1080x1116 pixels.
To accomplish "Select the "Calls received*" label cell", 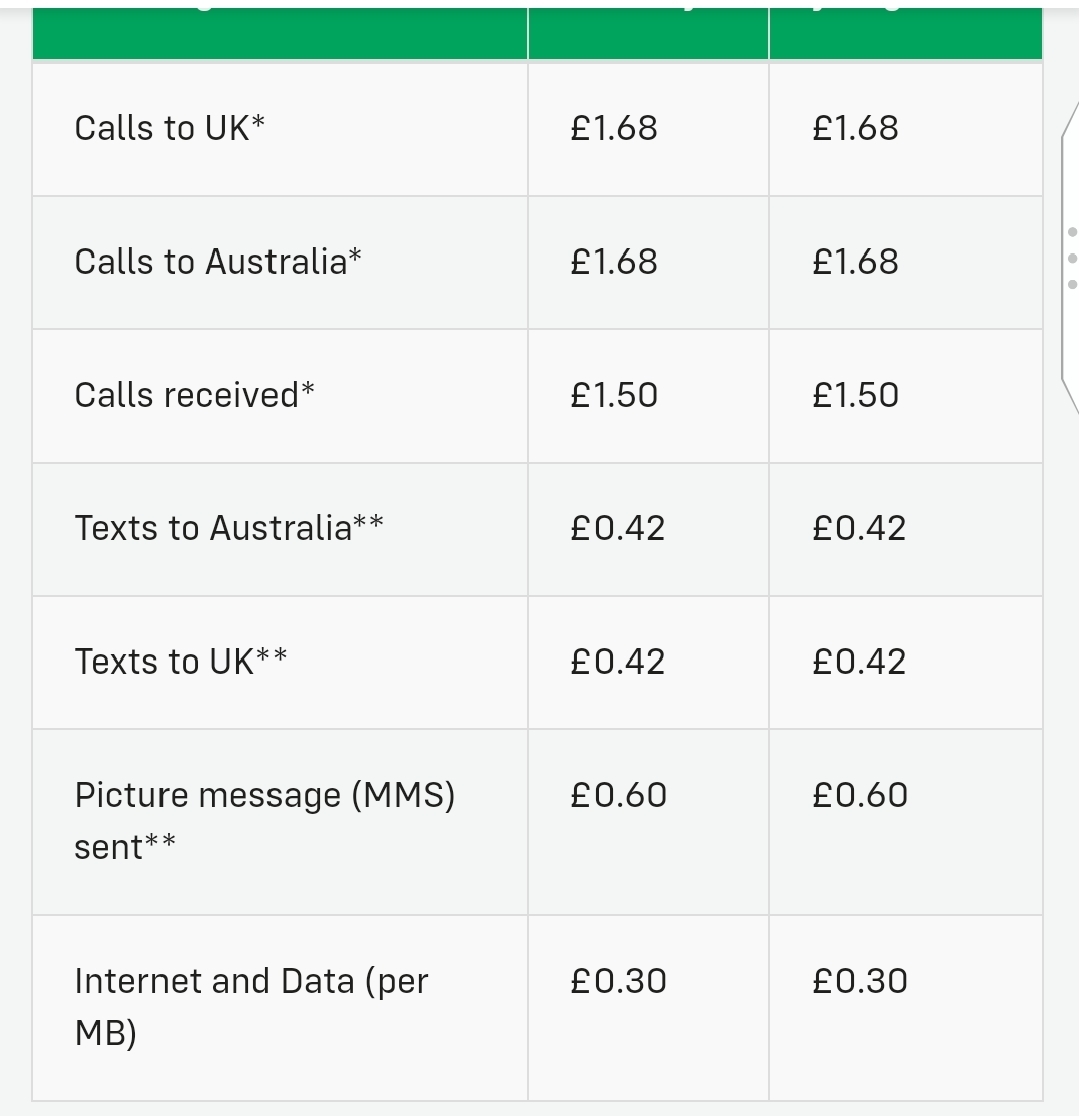I will pyautogui.click(x=194, y=395).
